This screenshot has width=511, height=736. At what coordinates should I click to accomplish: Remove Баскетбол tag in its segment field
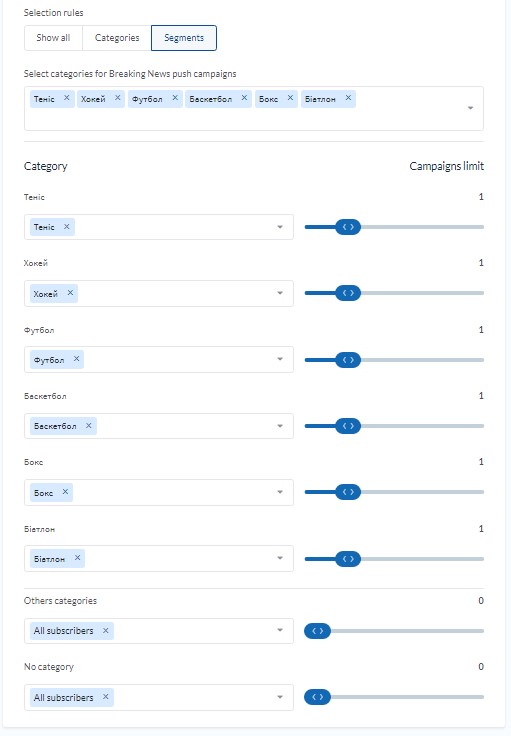click(x=89, y=426)
